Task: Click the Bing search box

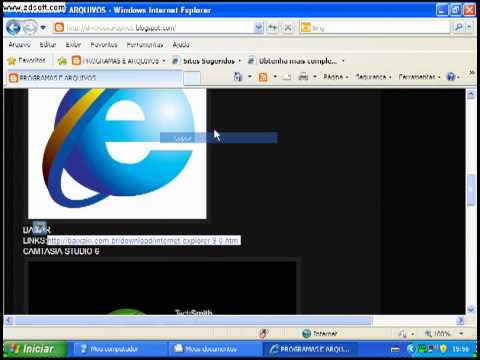Action: point(375,28)
